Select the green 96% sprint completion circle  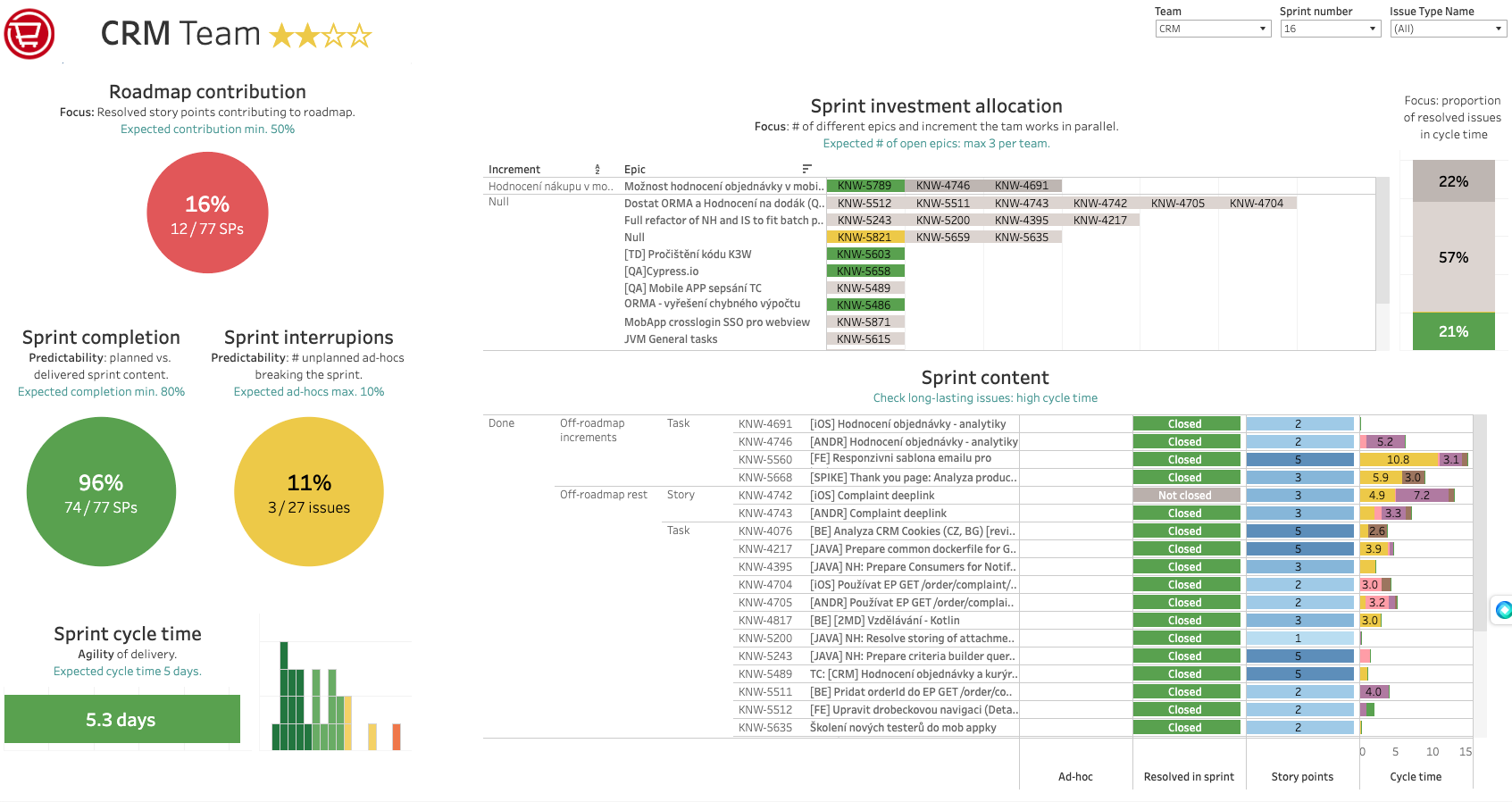click(101, 492)
